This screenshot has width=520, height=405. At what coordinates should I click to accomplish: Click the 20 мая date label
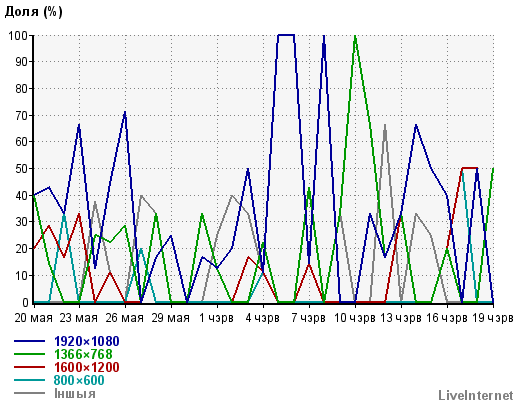click(x=33, y=318)
